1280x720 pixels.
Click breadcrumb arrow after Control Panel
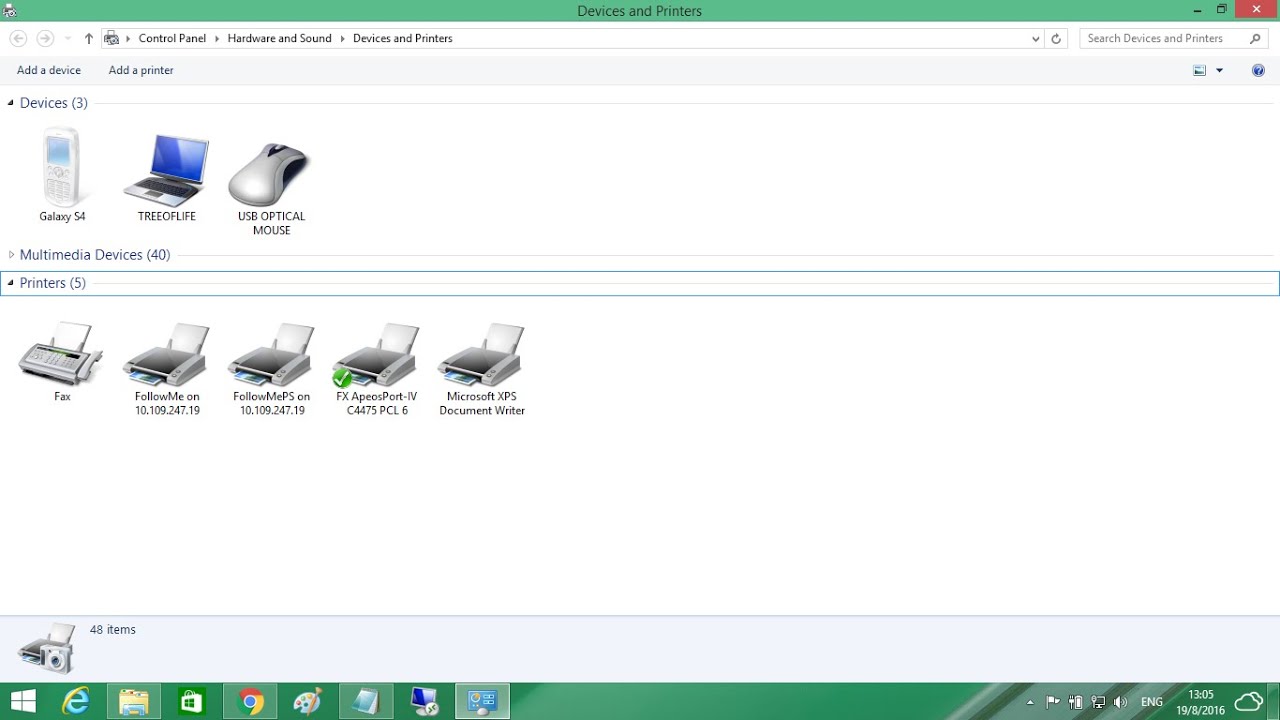coord(217,38)
